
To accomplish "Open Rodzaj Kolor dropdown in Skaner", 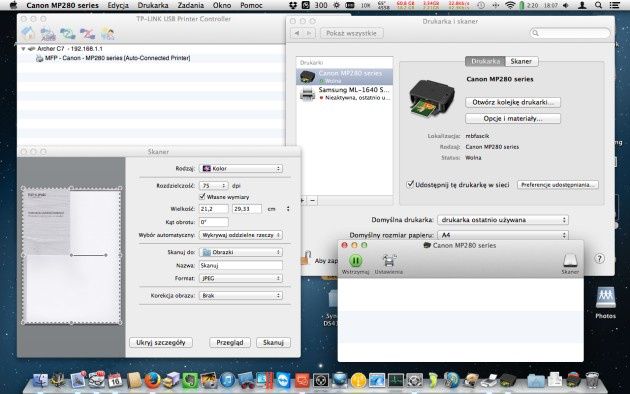I will tap(241, 169).
